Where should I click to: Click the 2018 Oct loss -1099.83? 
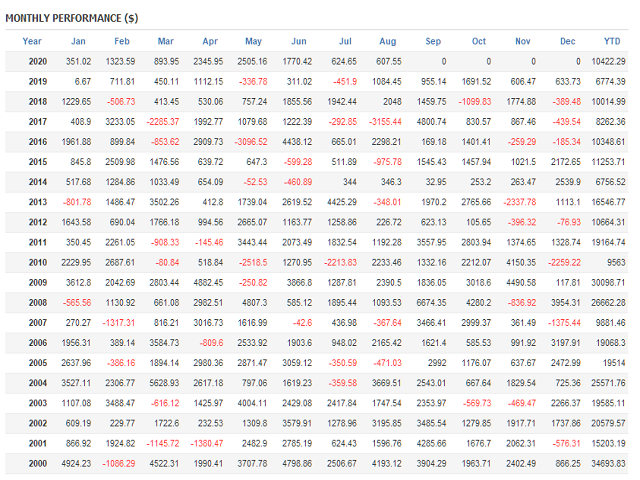(475, 102)
